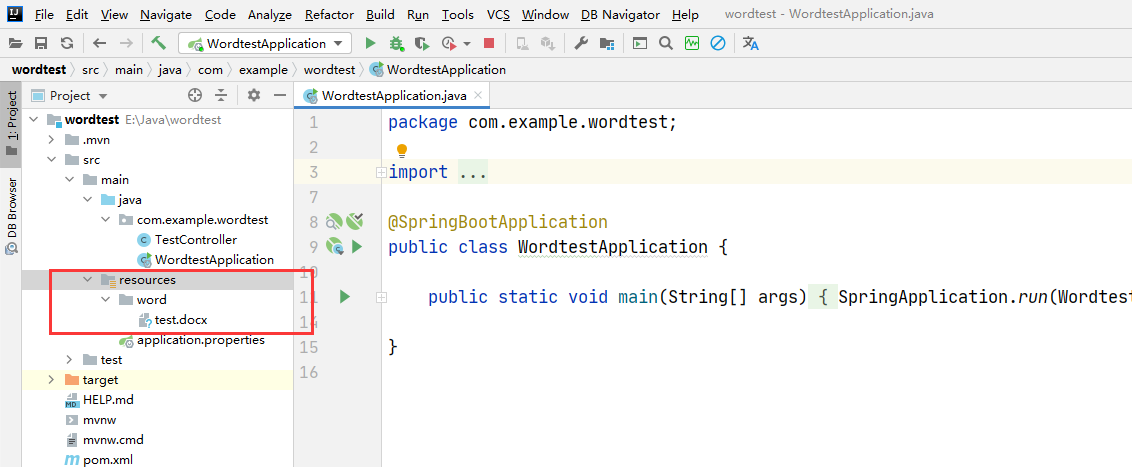The width and height of the screenshot is (1132, 467).
Task: Collapse the java folder arrow
Action: [87, 199]
